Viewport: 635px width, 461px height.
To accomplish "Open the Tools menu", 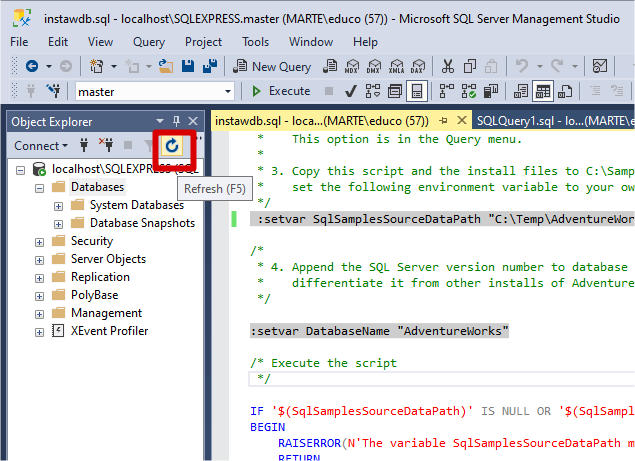I will pos(256,42).
